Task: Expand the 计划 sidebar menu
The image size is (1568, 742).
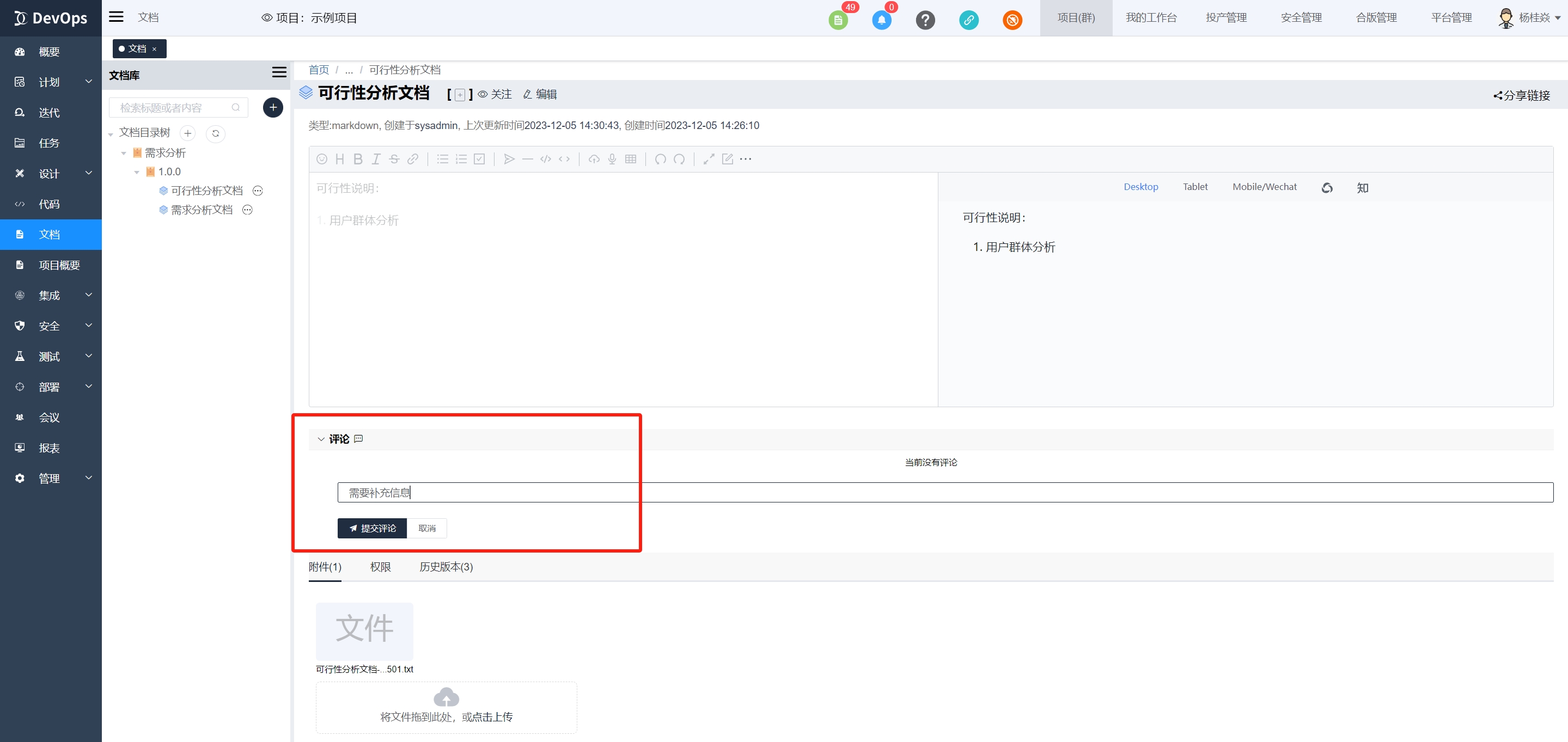Action: pyautogui.click(x=51, y=82)
